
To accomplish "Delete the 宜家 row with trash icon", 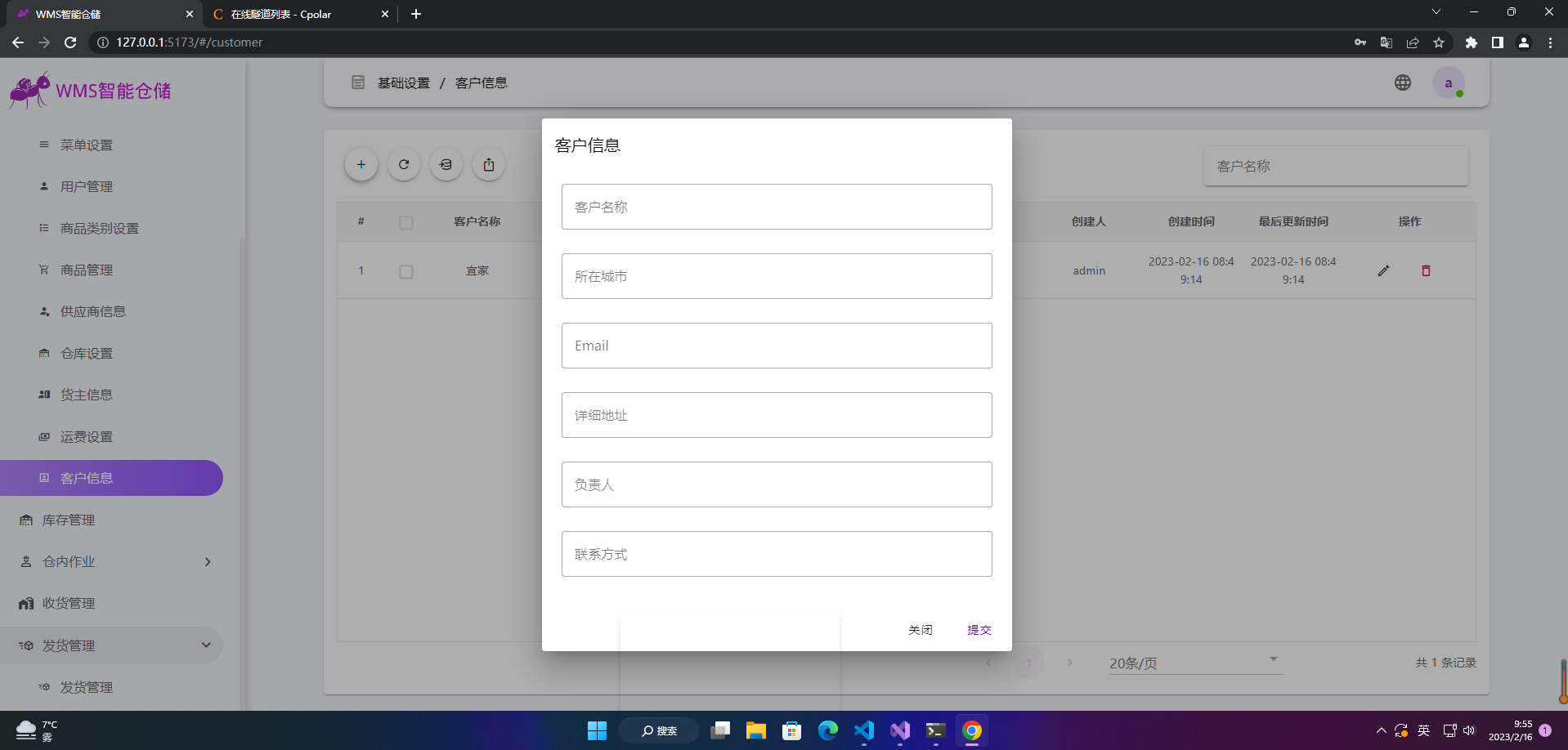I will coord(1426,270).
